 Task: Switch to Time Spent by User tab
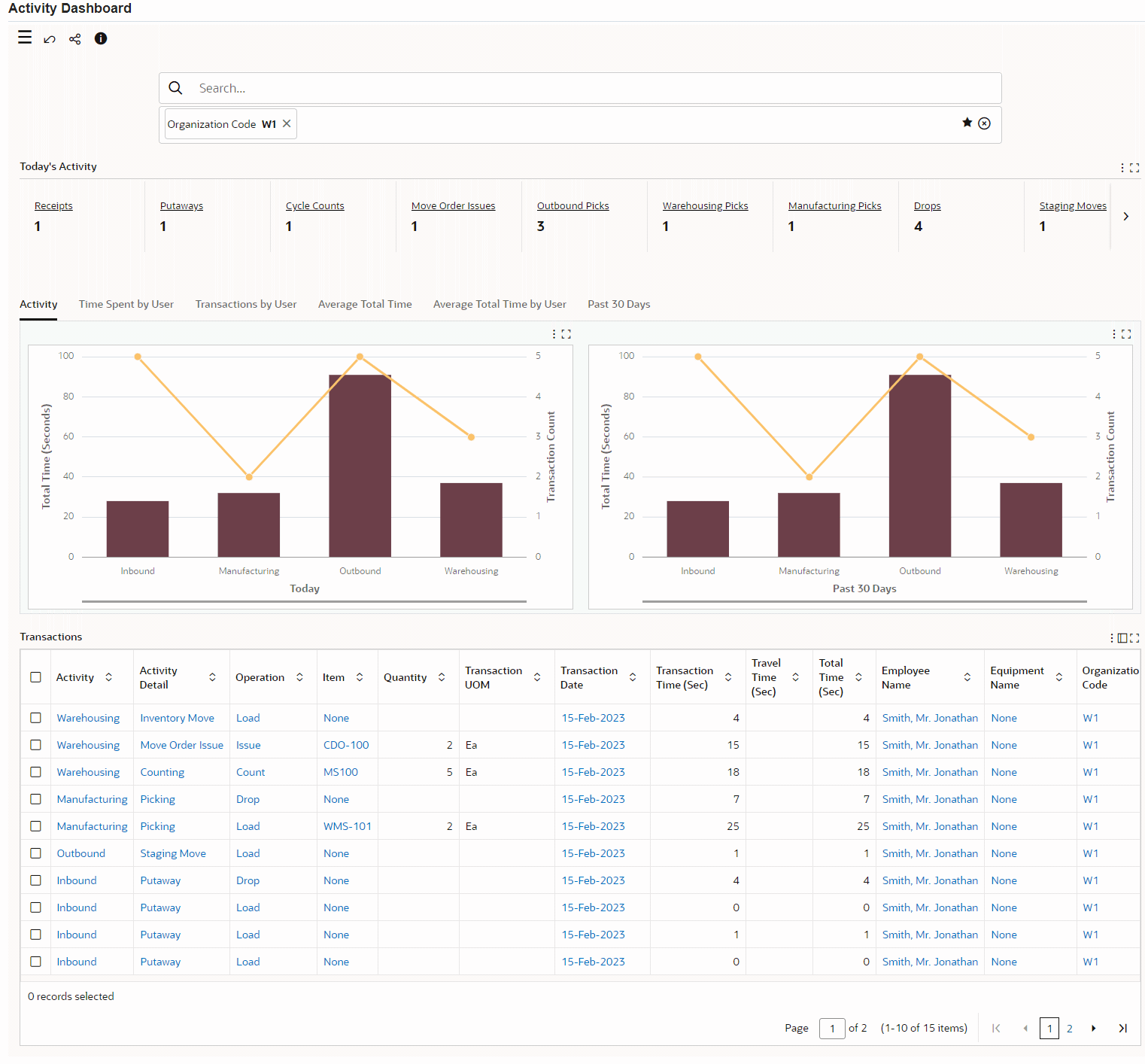pos(126,304)
